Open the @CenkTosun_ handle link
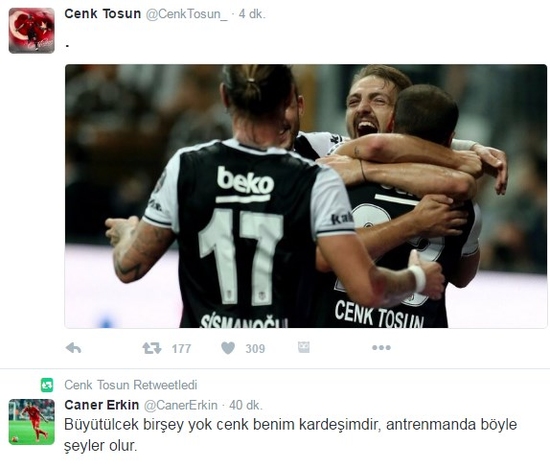This screenshot has height=468, width=550. pyautogui.click(x=186, y=14)
